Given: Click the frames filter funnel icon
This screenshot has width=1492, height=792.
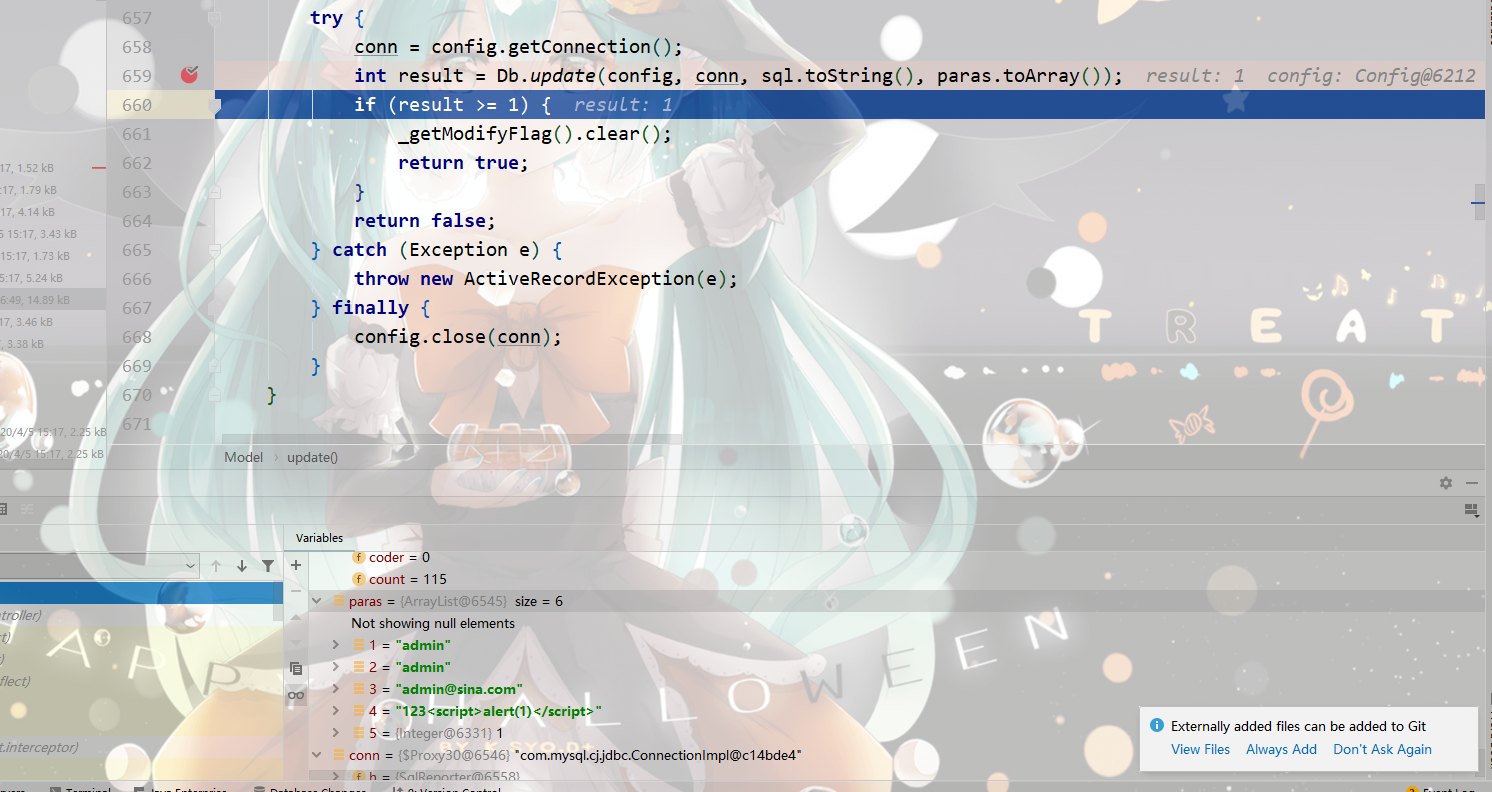Looking at the screenshot, I should 268,566.
